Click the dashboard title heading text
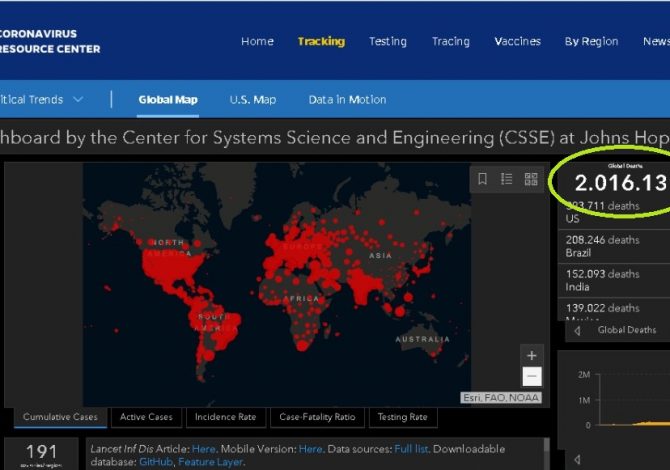 click(x=335, y=138)
